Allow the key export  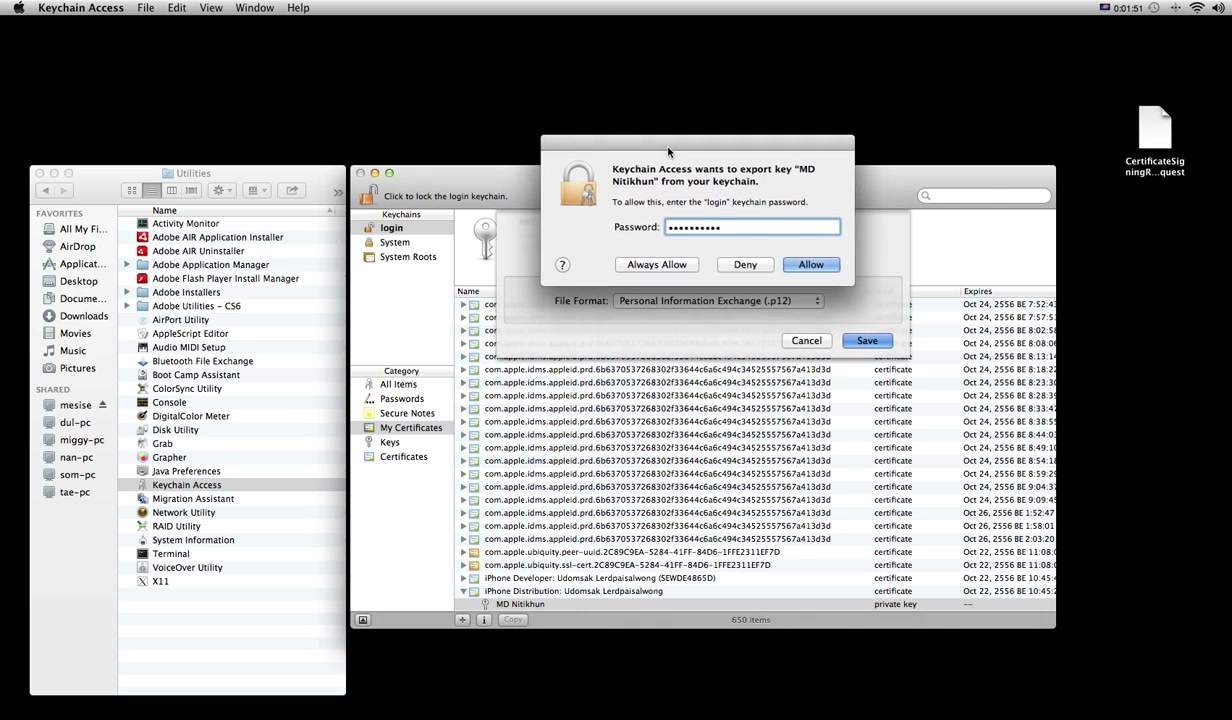pyautogui.click(x=811, y=265)
